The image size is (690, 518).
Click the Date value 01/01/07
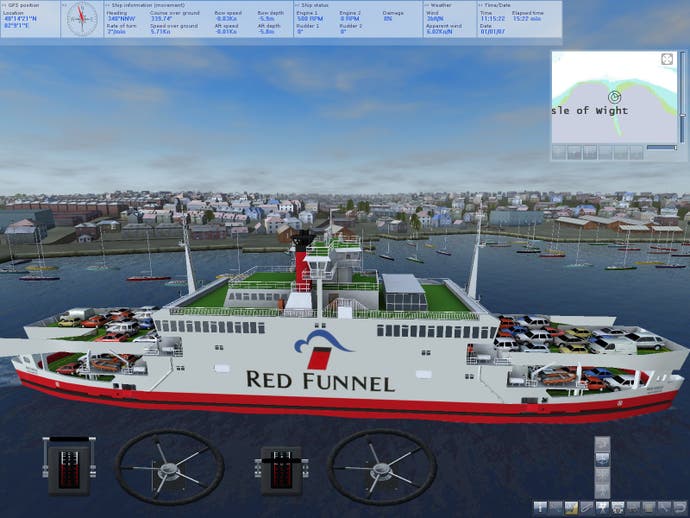[493, 32]
